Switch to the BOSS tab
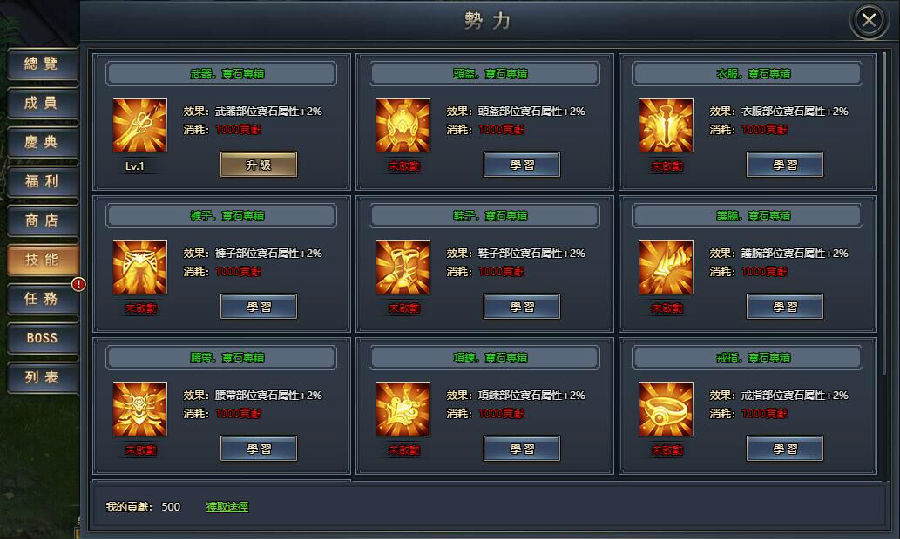 (x=42, y=338)
